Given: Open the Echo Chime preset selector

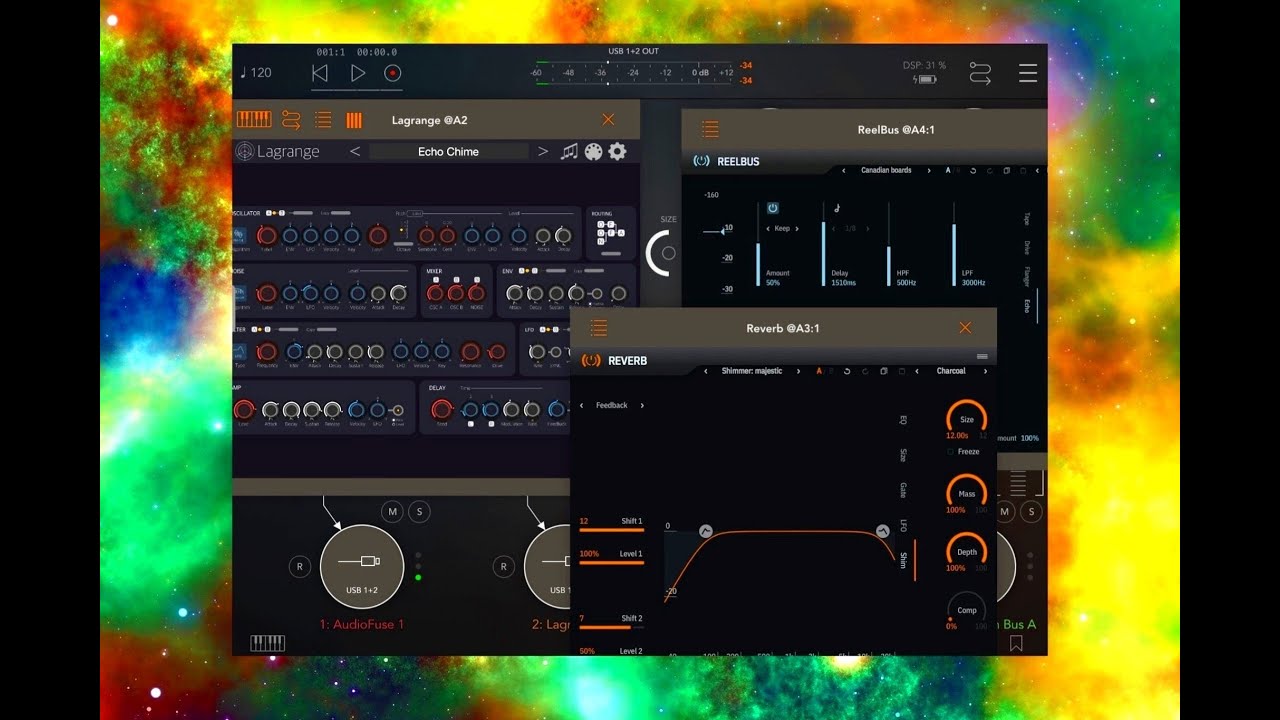Looking at the screenshot, I should click(448, 151).
